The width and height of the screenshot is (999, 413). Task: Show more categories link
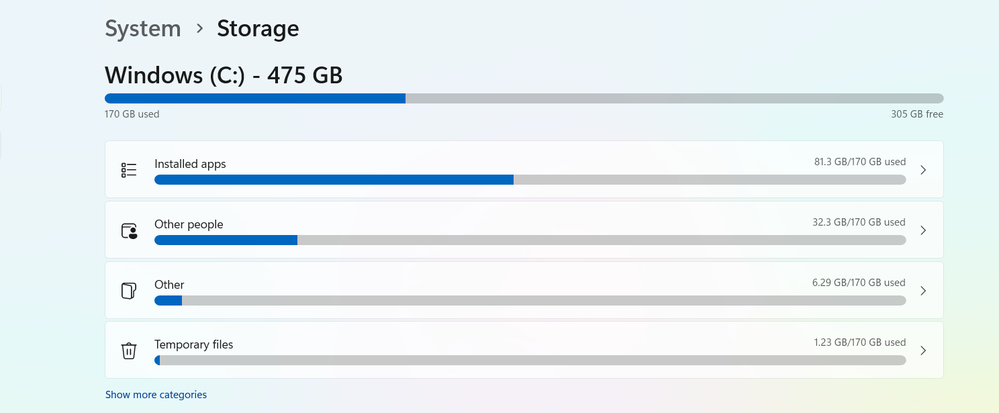(x=156, y=395)
